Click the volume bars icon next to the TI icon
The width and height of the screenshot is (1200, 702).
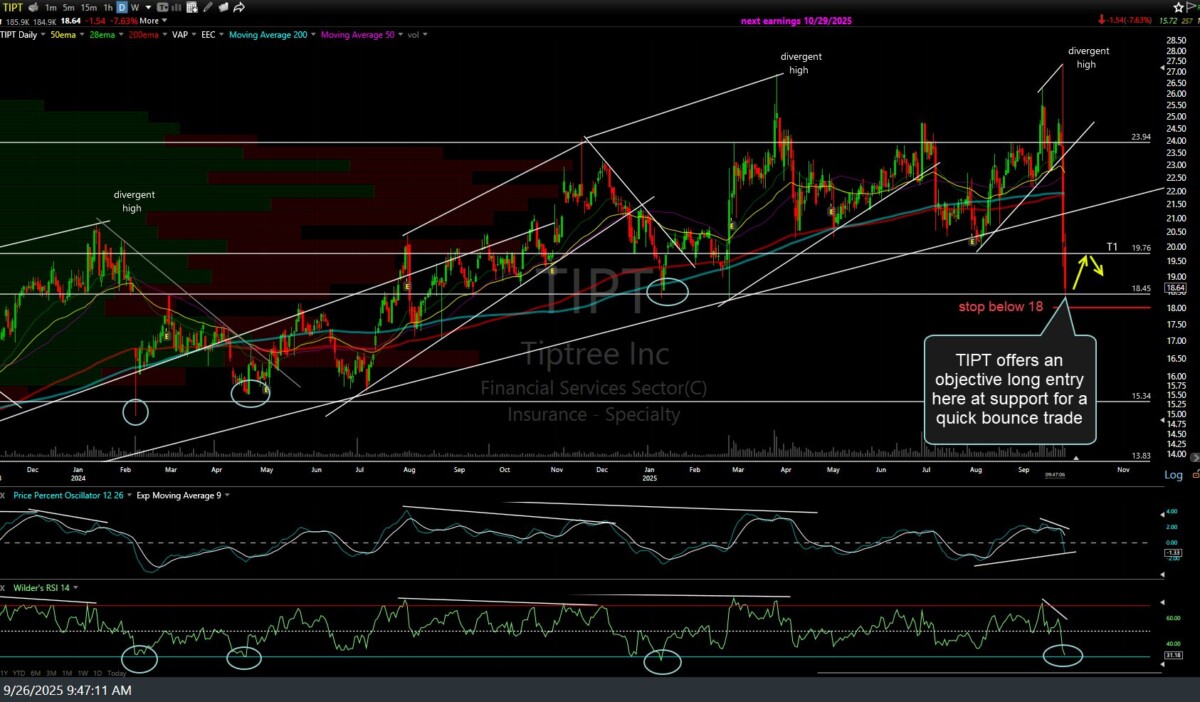(177, 7)
